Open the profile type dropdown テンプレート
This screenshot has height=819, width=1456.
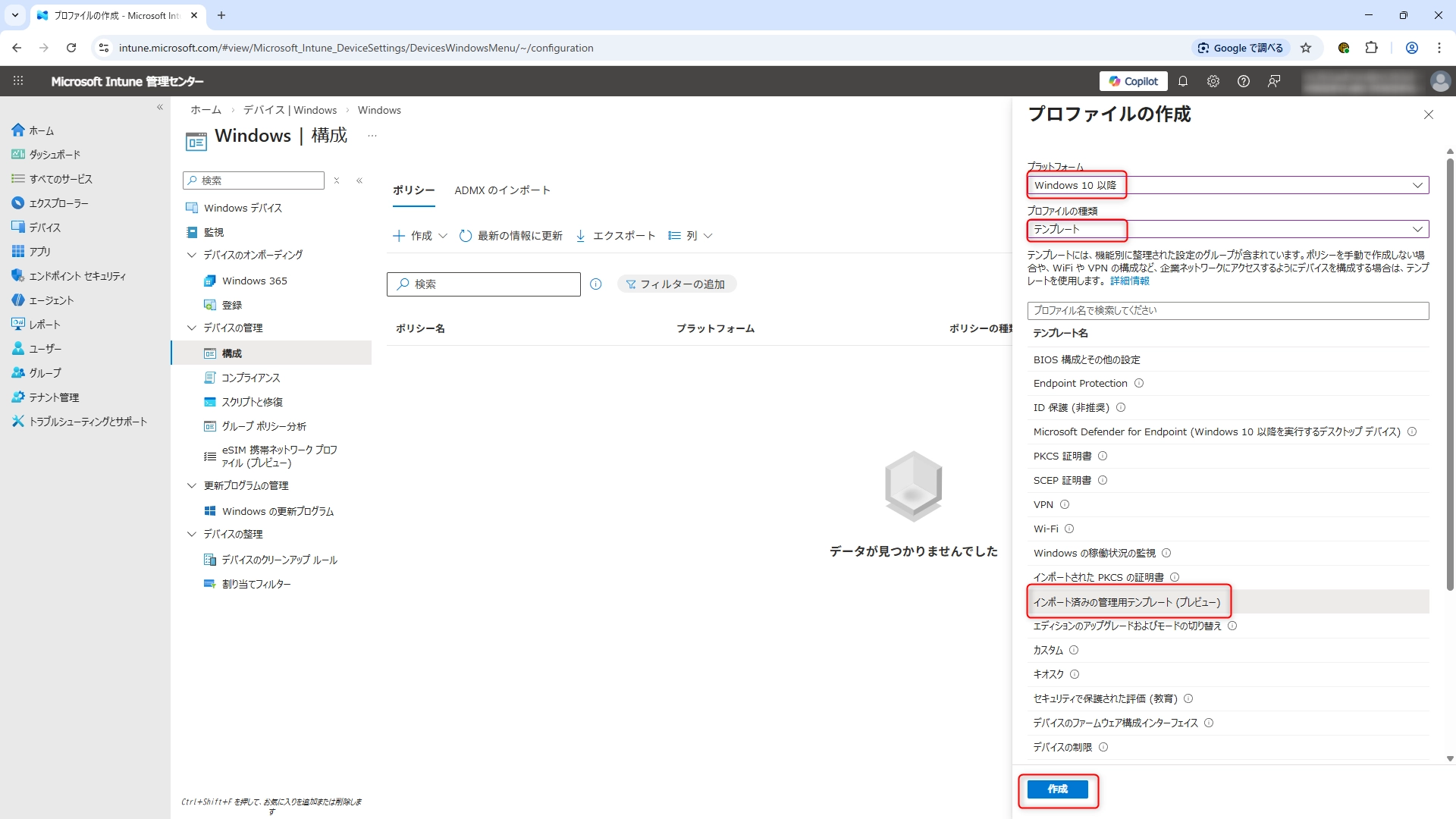[x=1227, y=229]
